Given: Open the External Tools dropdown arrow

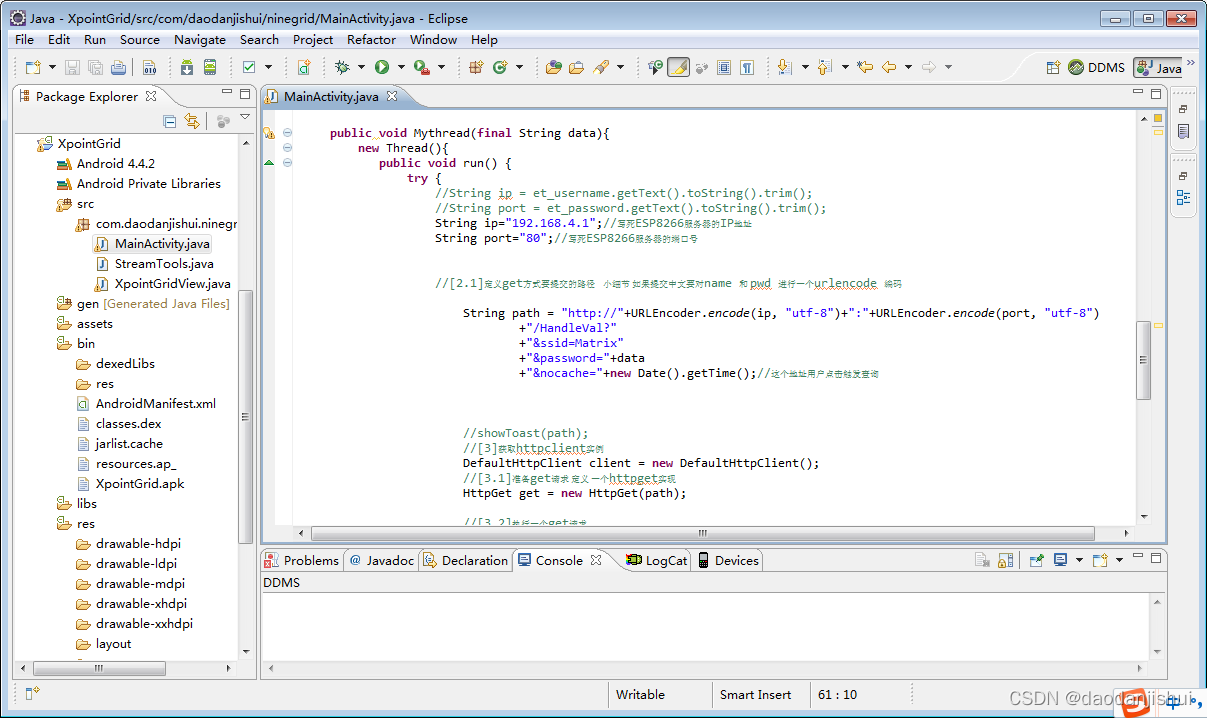Looking at the screenshot, I should (x=439, y=67).
